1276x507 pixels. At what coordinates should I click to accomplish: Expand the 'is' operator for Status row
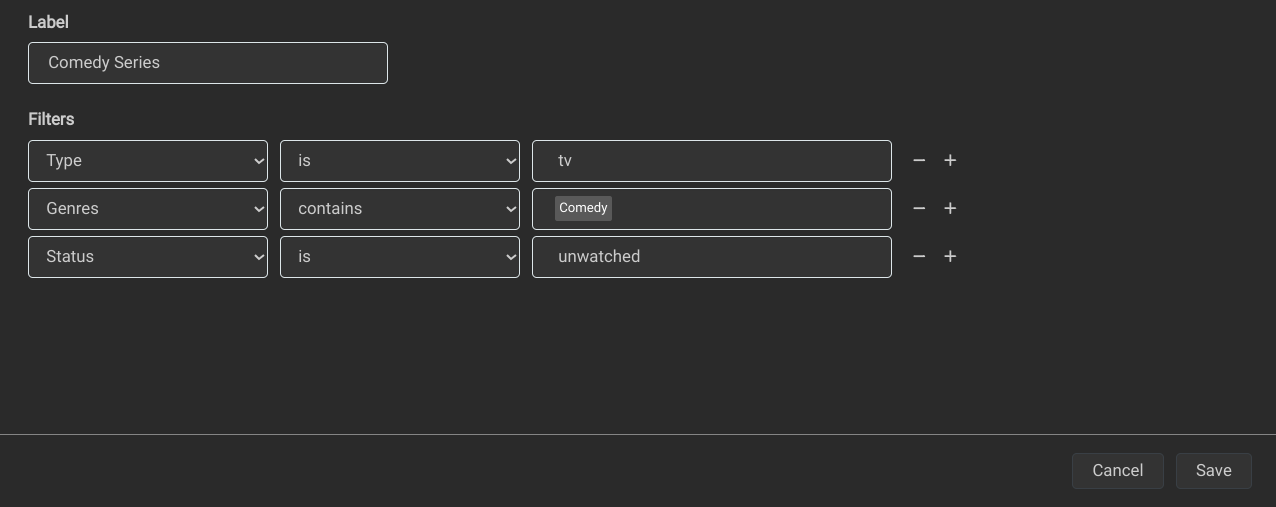pyautogui.click(x=399, y=257)
